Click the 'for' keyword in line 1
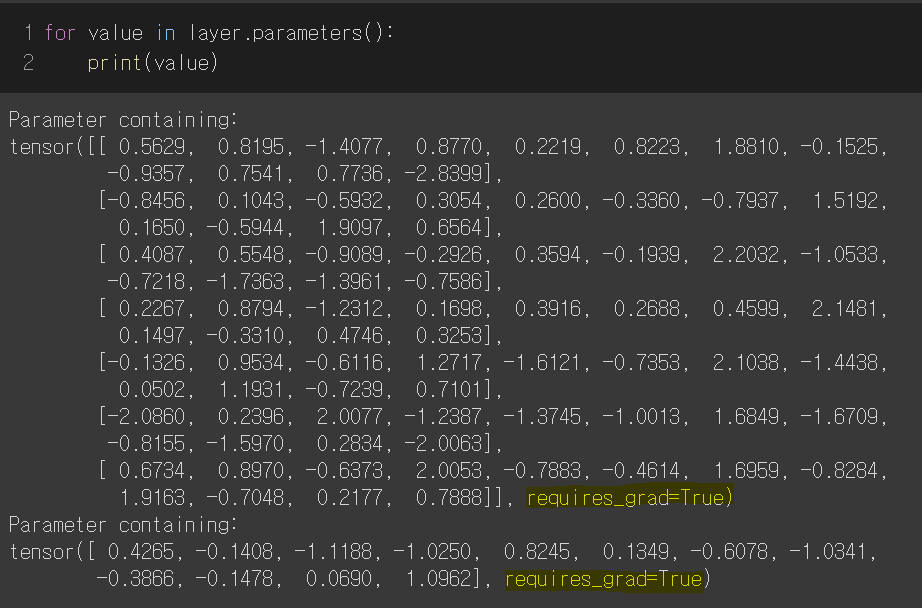 (x=60, y=33)
